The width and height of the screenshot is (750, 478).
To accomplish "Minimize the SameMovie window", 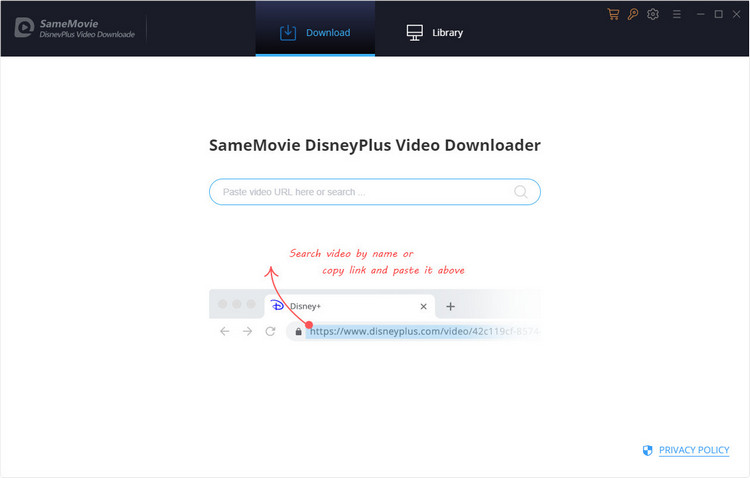I will 700,14.
